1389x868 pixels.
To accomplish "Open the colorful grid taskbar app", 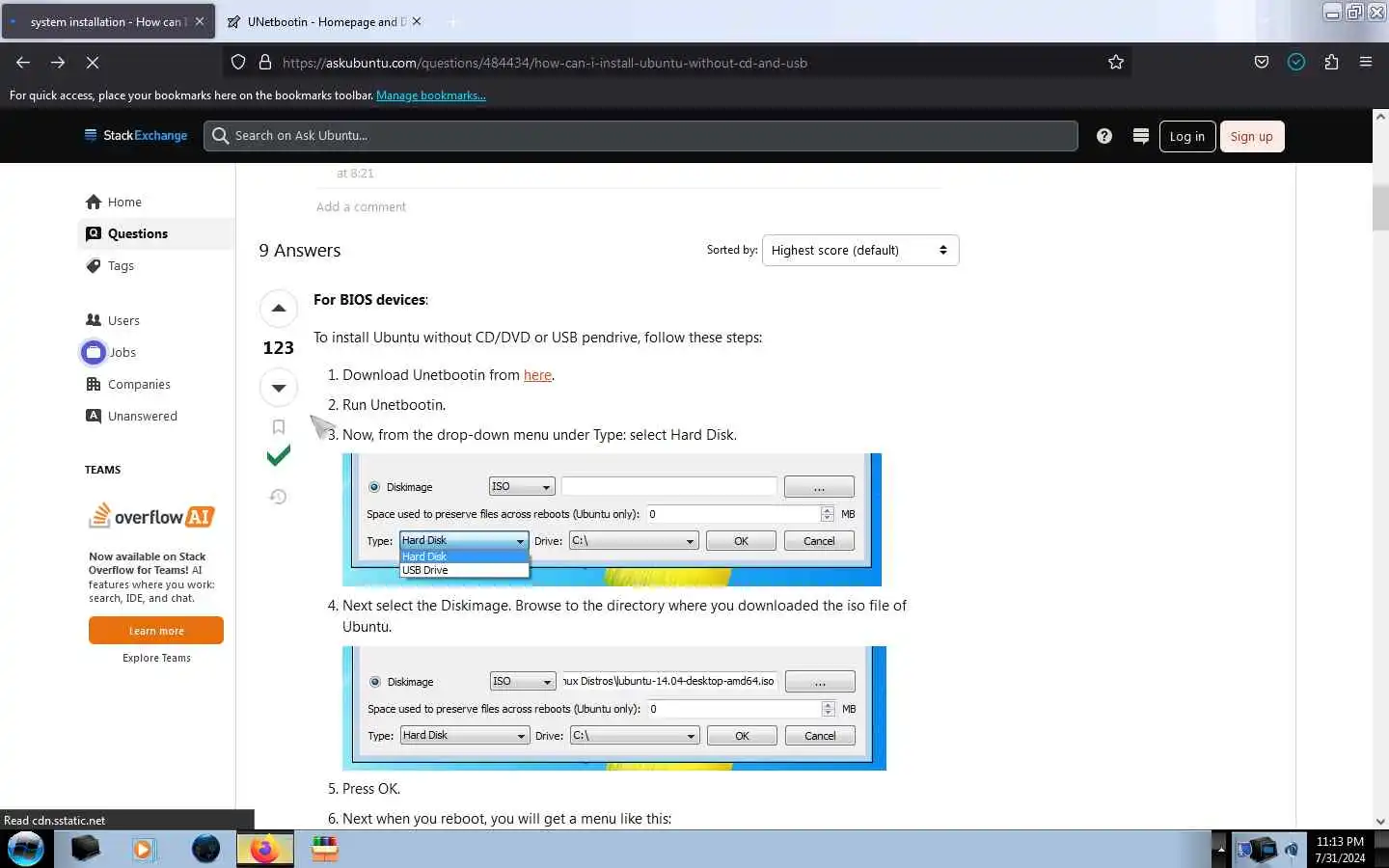I will click(x=325, y=849).
